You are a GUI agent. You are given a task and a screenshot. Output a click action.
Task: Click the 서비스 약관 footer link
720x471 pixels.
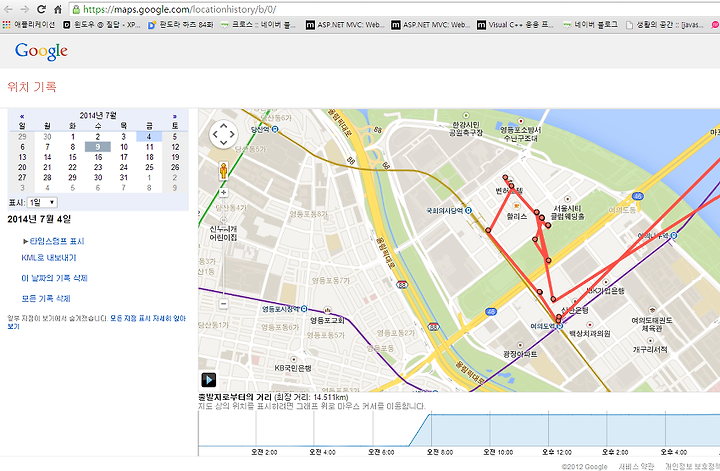click(x=636, y=466)
